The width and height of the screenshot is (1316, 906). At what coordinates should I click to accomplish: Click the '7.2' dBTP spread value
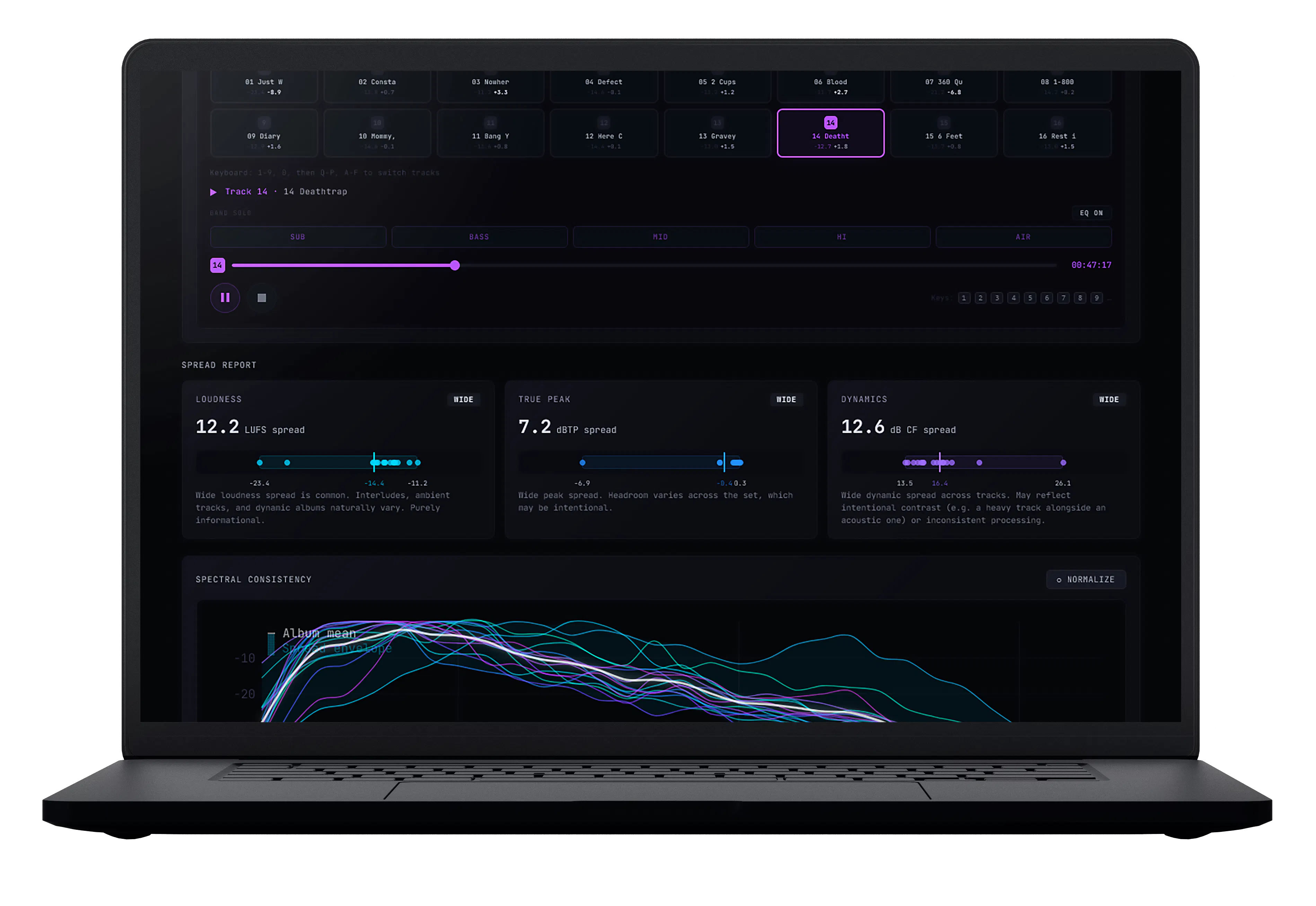[x=534, y=427]
